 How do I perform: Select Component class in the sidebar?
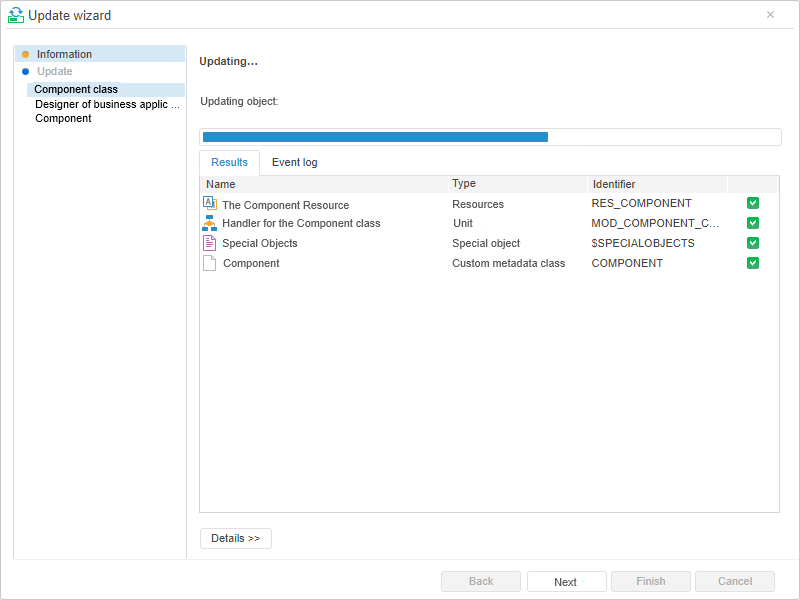click(x=76, y=89)
